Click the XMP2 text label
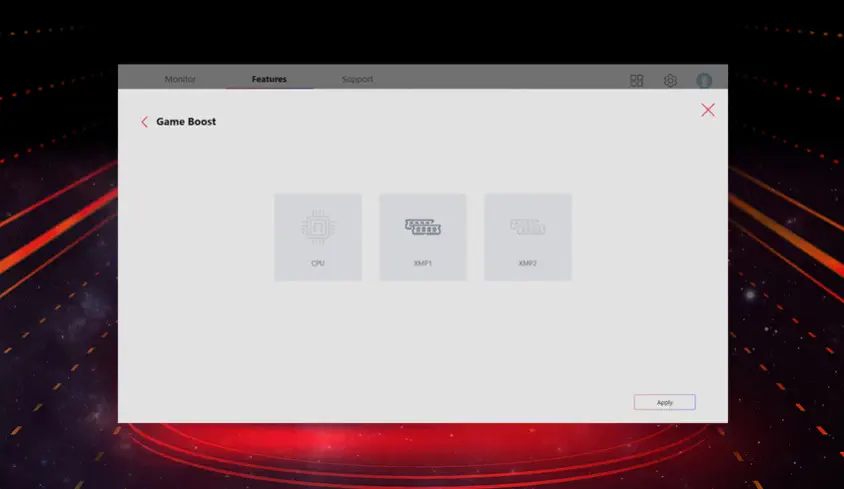Screen dimensions: 844x489 tap(528, 263)
